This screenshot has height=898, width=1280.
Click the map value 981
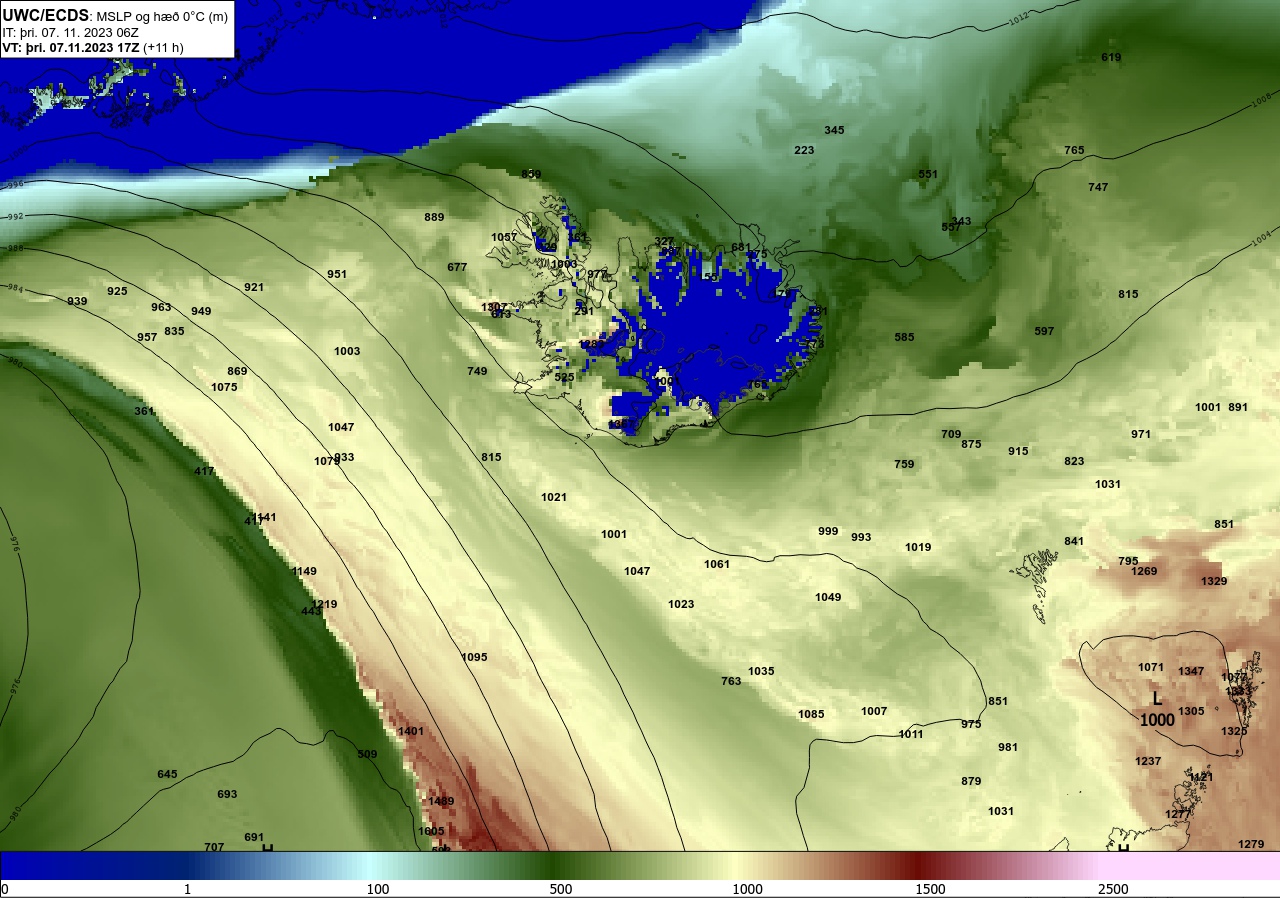pyautogui.click(x=1008, y=747)
